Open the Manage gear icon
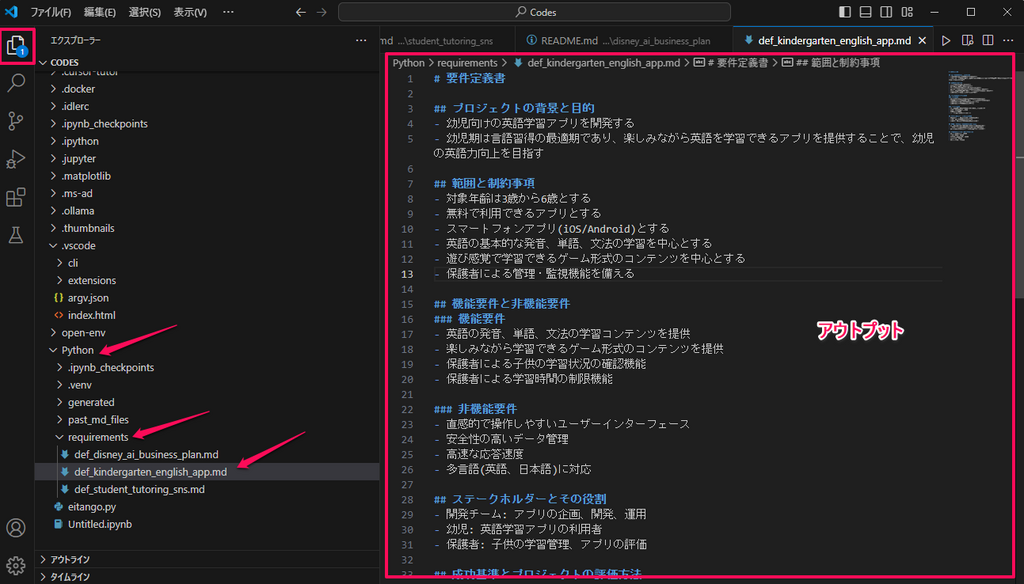Screen dimensions: 1024x584 pyautogui.click(x=16, y=565)
